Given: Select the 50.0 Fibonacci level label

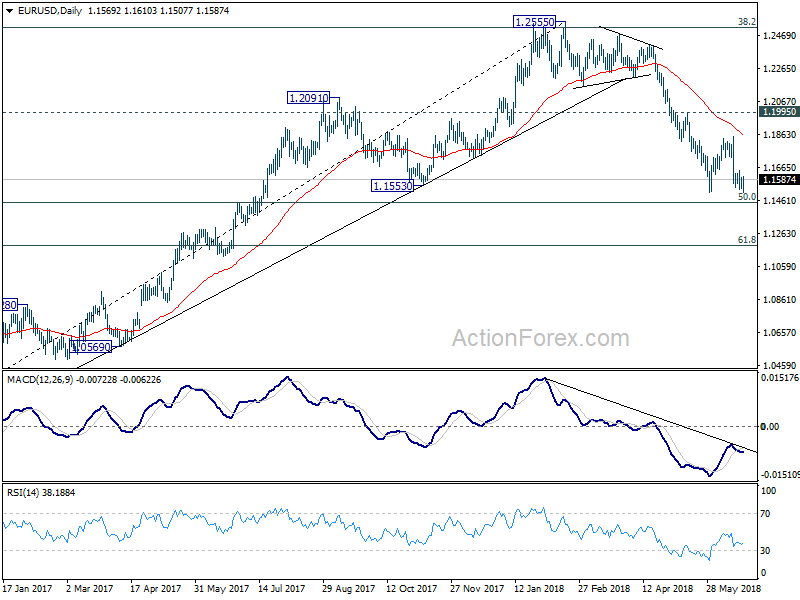Looking at the screenshot, I should pos(747,196).
